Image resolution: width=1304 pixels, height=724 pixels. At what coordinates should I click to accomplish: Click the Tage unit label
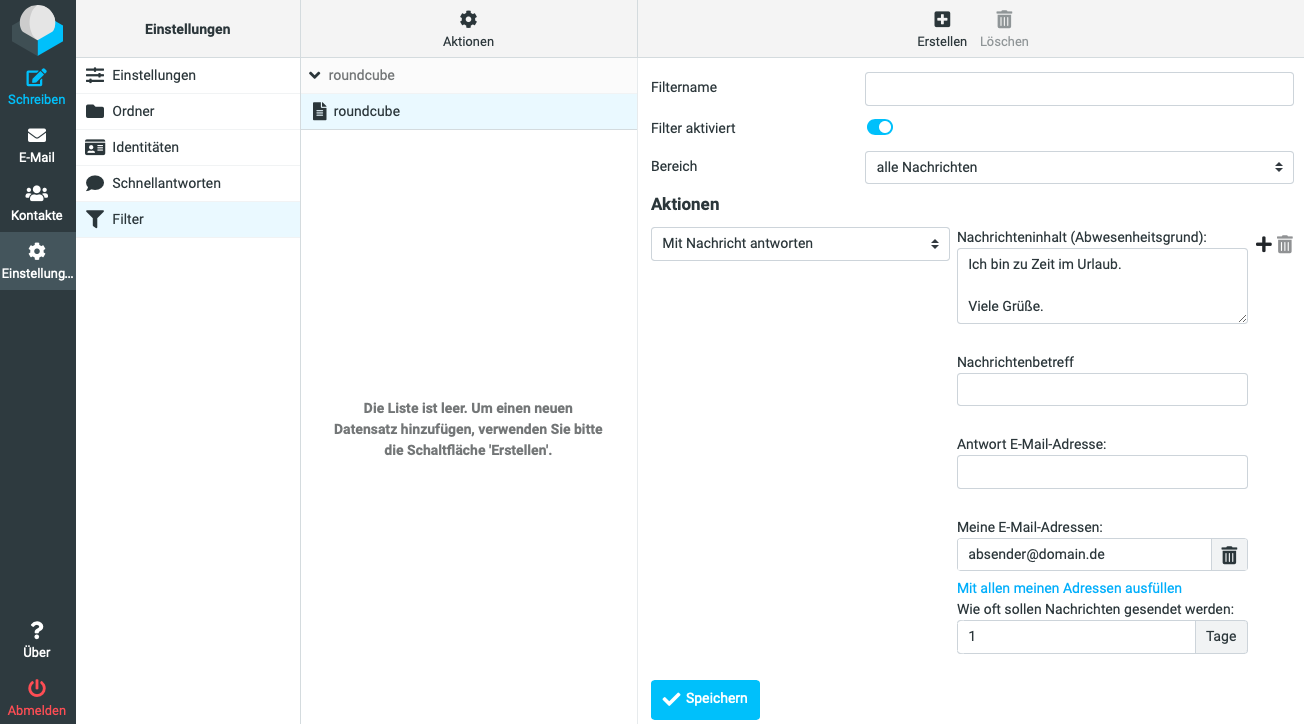coord(1221,637)
